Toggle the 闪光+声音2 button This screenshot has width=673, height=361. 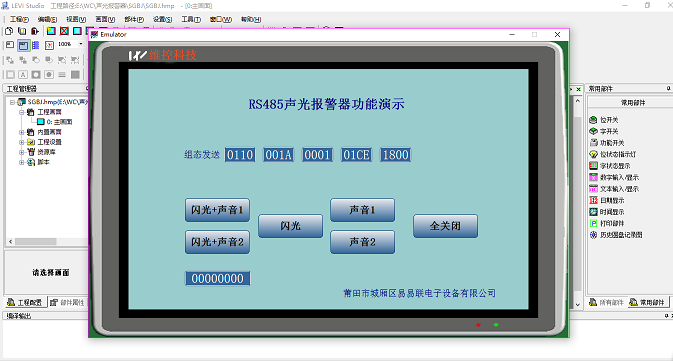217,242
